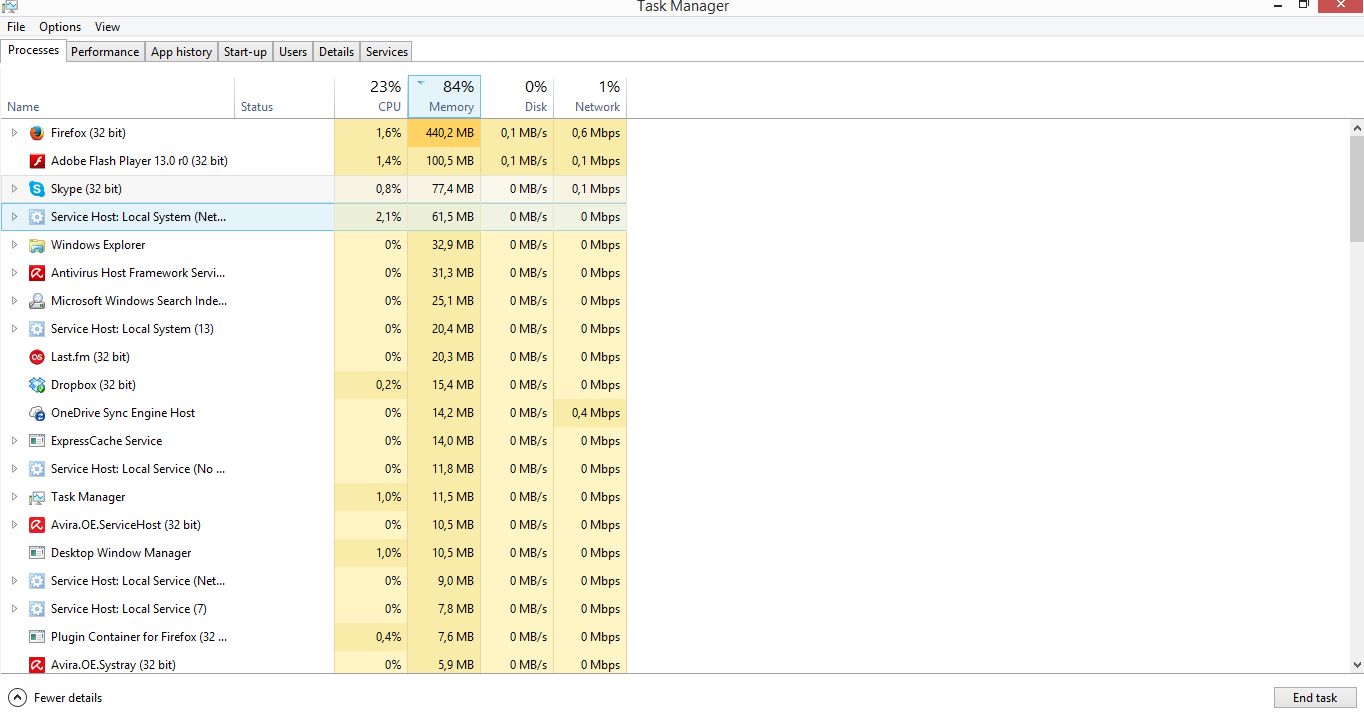Sort by the Name column header
Viewport: 1364px width, 716px height.
pyautogui.click(x=117, y=96)
